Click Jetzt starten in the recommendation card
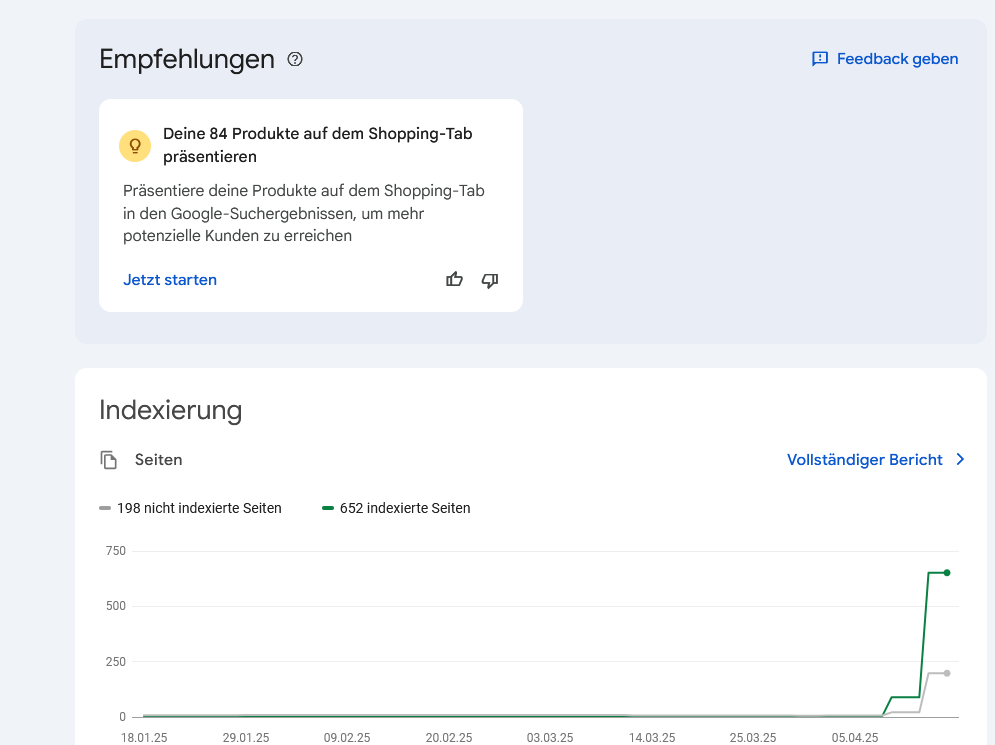 click(x=170, y=280)
